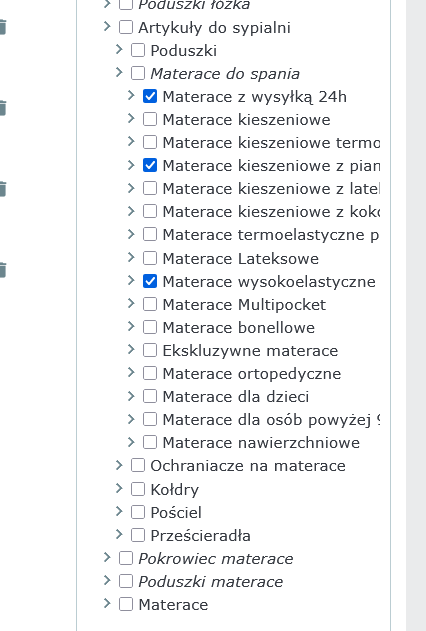Select the bottom Materace tree label
This screenshot has width=426, height=631.
[173, 604]
